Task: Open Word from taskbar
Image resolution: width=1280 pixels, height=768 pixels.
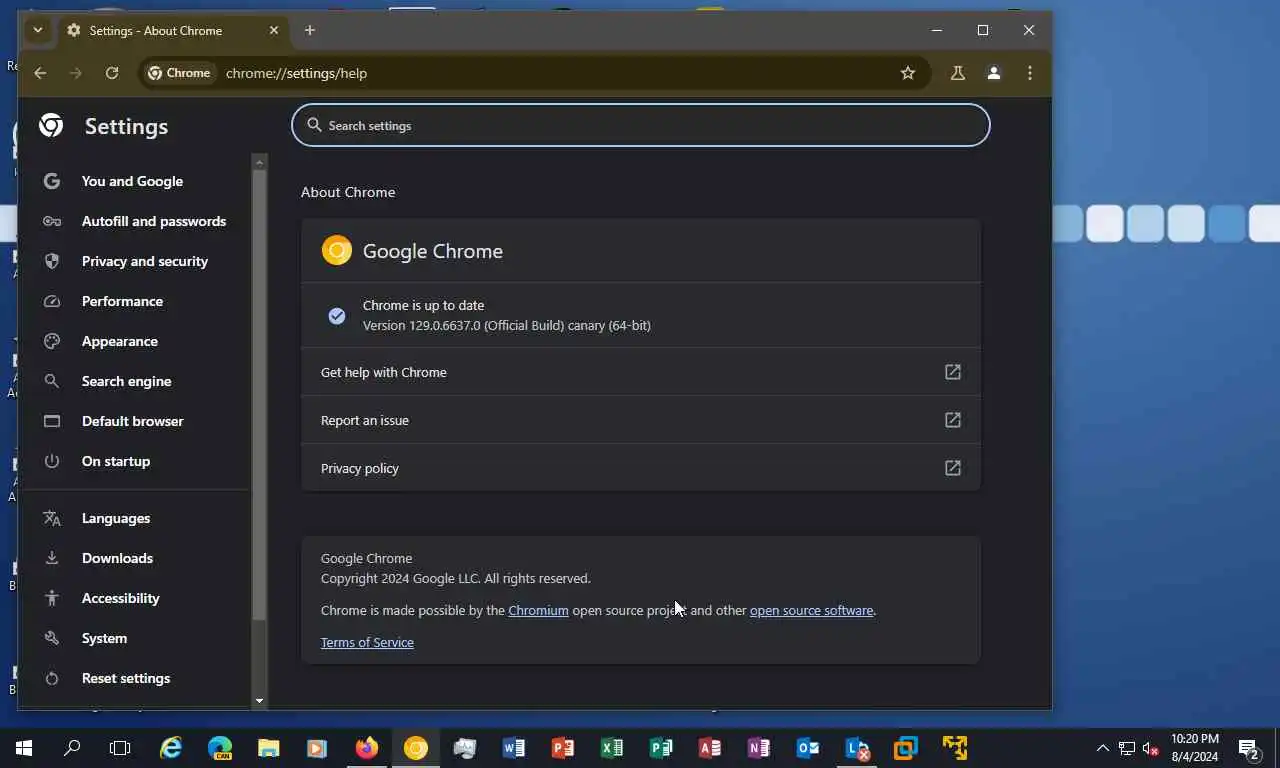Action: click(x=514, y=748)
